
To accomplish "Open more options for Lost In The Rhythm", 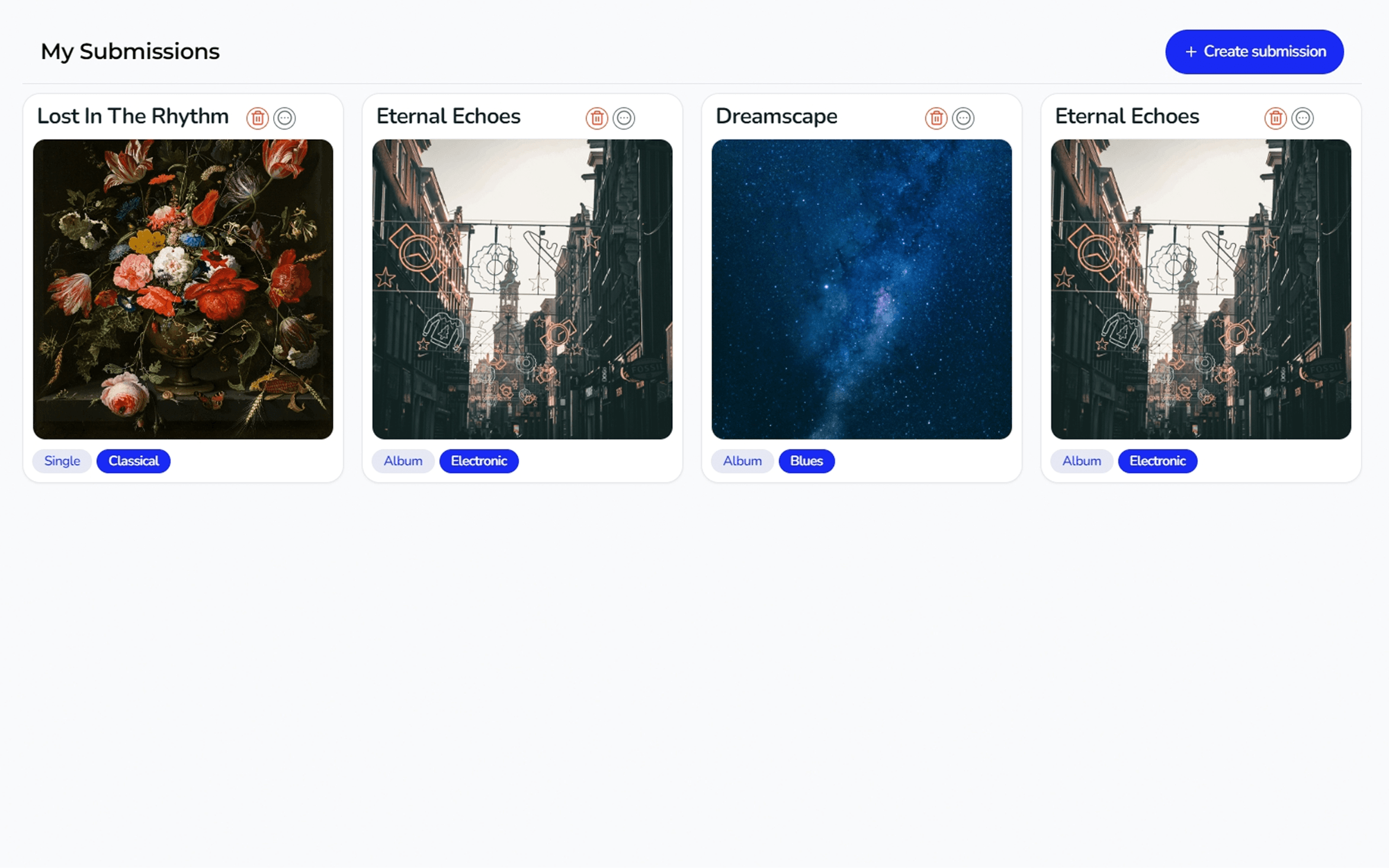I will pos(284,118).
